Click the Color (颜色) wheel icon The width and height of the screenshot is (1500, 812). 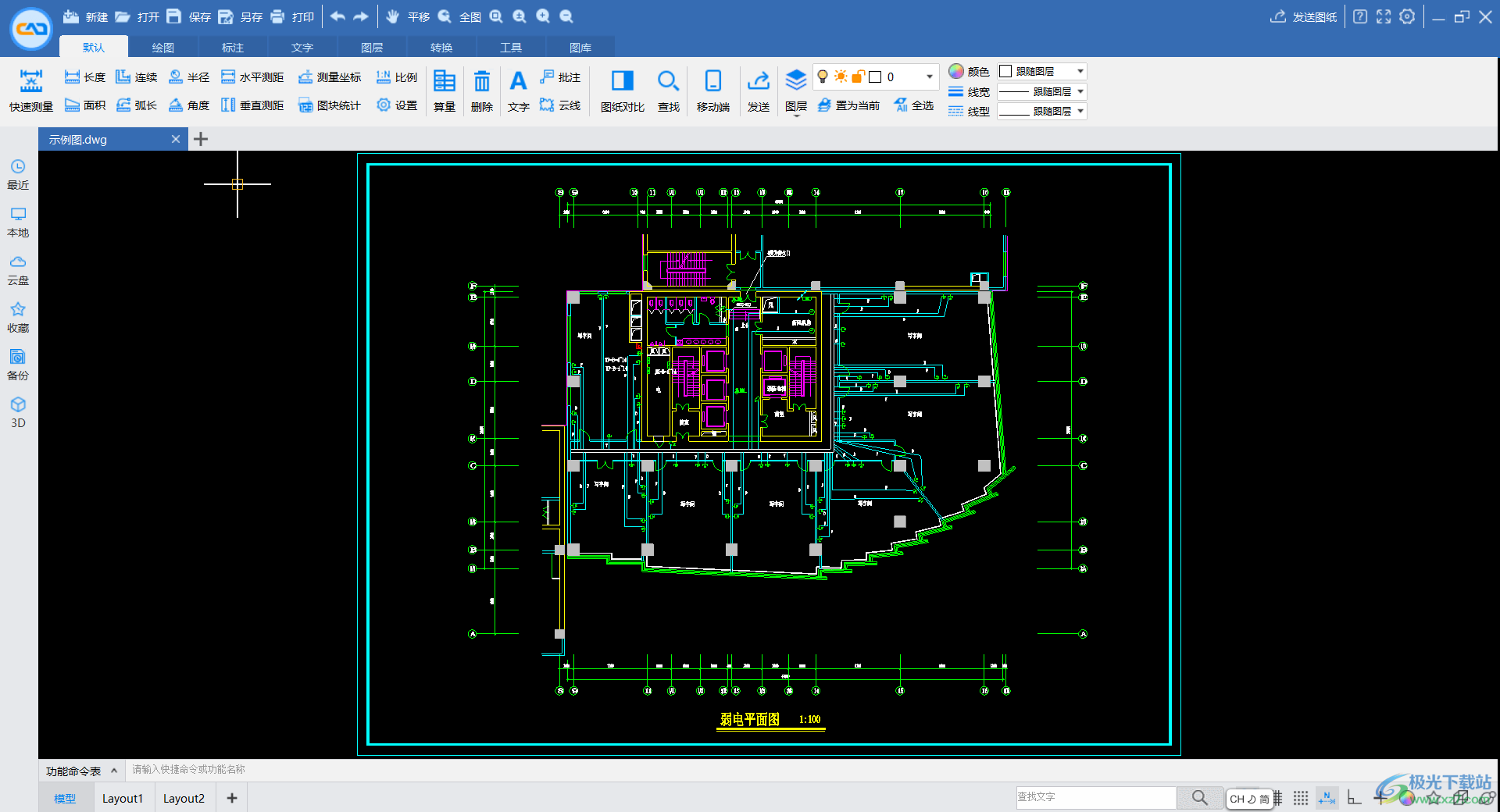coord(956,71)
